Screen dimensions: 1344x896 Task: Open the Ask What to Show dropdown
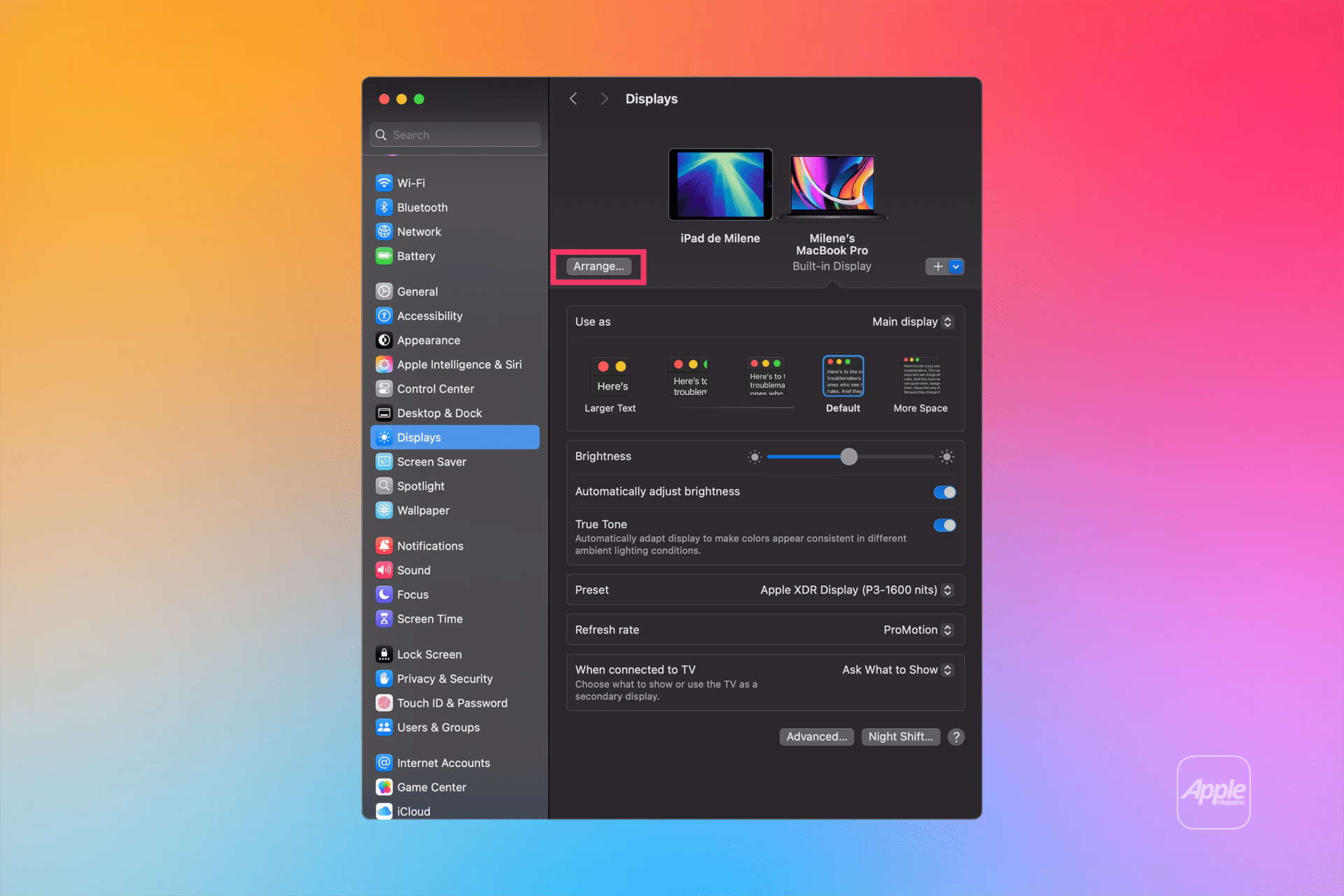897,670
